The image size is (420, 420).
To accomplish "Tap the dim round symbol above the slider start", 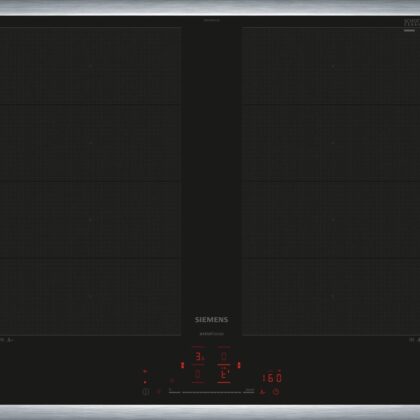I will pyautogui.click(x=172, y=380).
